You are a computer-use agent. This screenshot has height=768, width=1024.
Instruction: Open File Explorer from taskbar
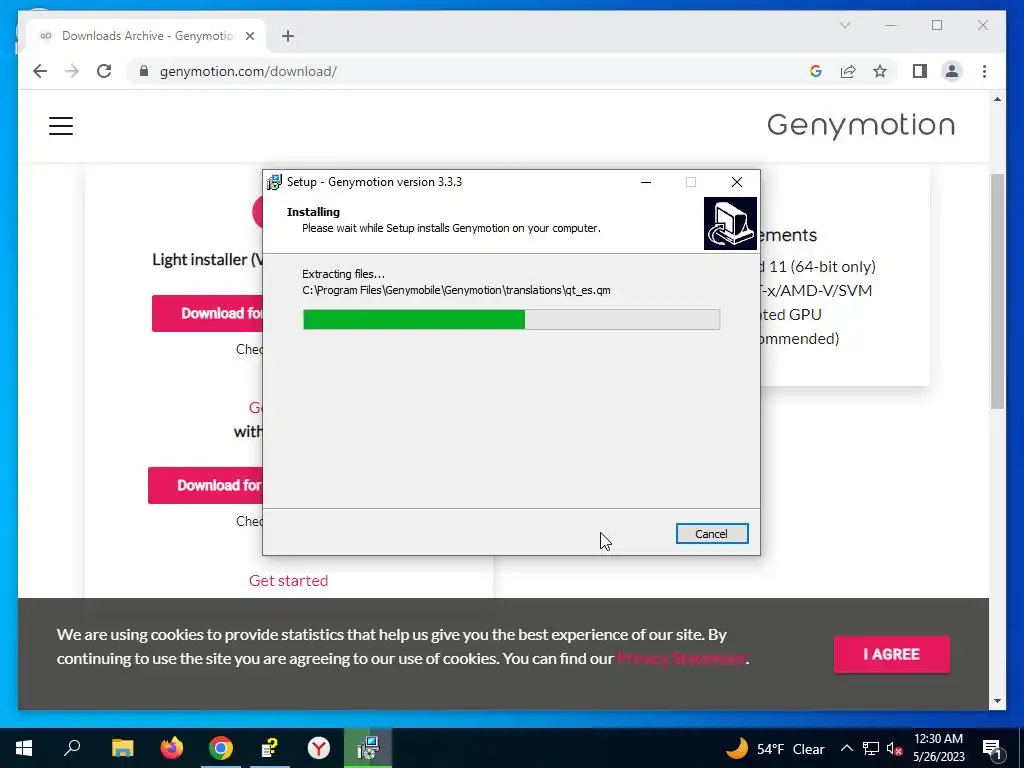pyautogui.click(x=122, y=748)
